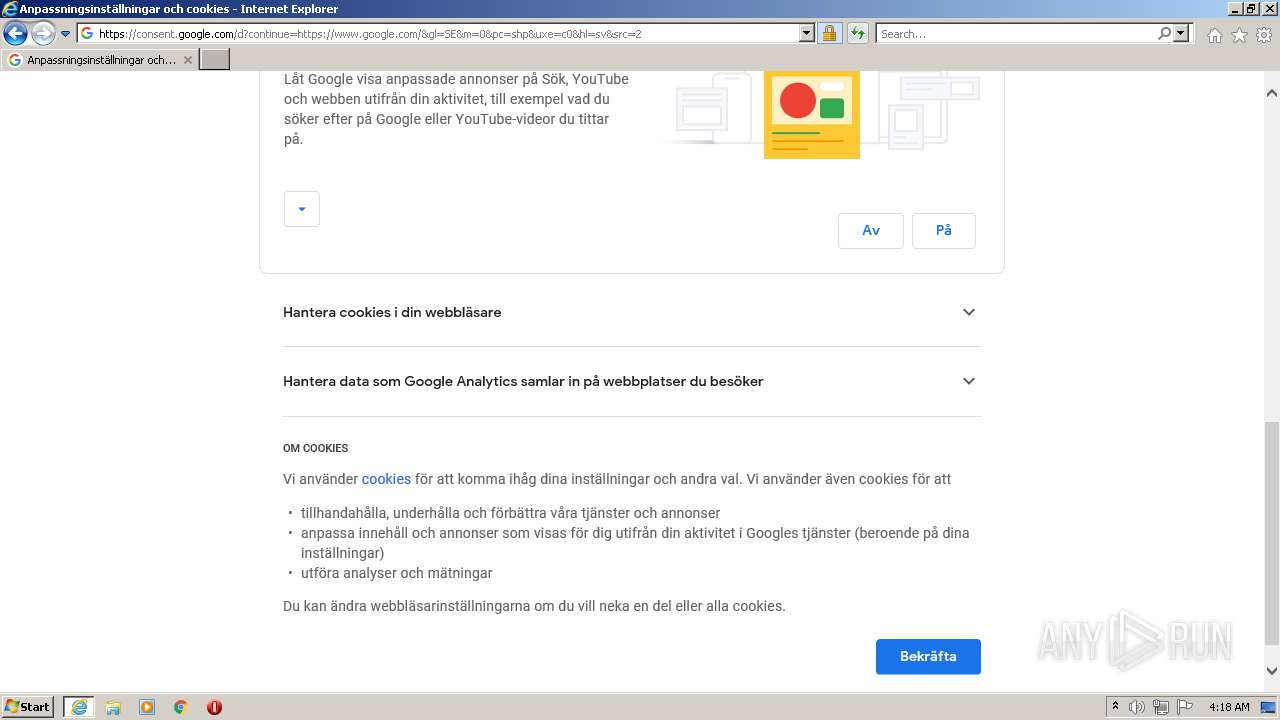
Task: Expand Hantera data som Google Analytics section
Action: tap(632, 381)
